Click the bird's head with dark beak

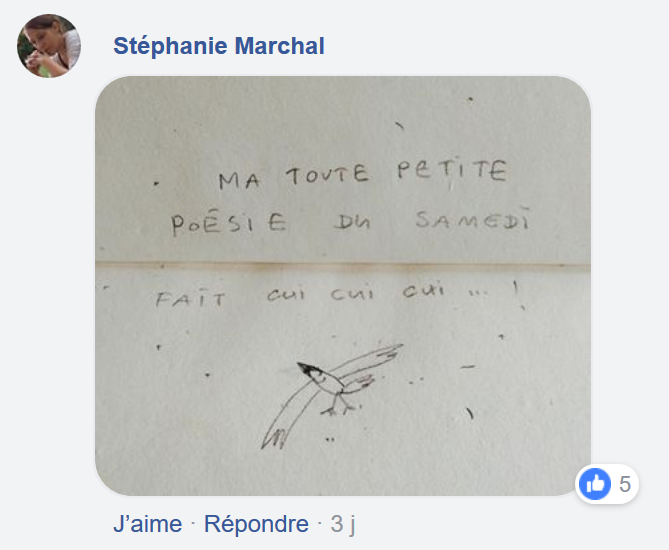click(311, 372)
